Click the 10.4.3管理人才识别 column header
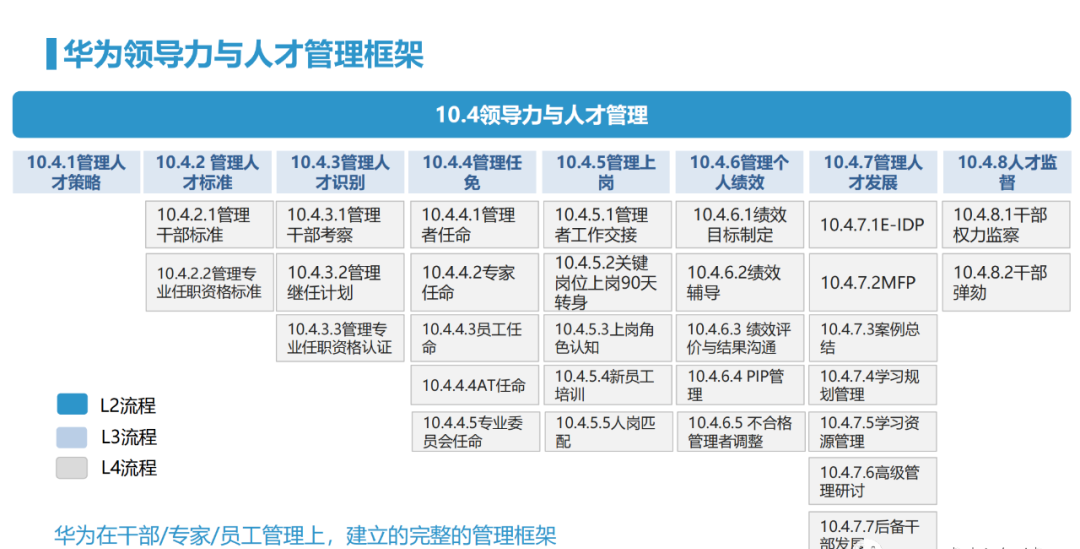1080x549 pixels. pos(340,172)
